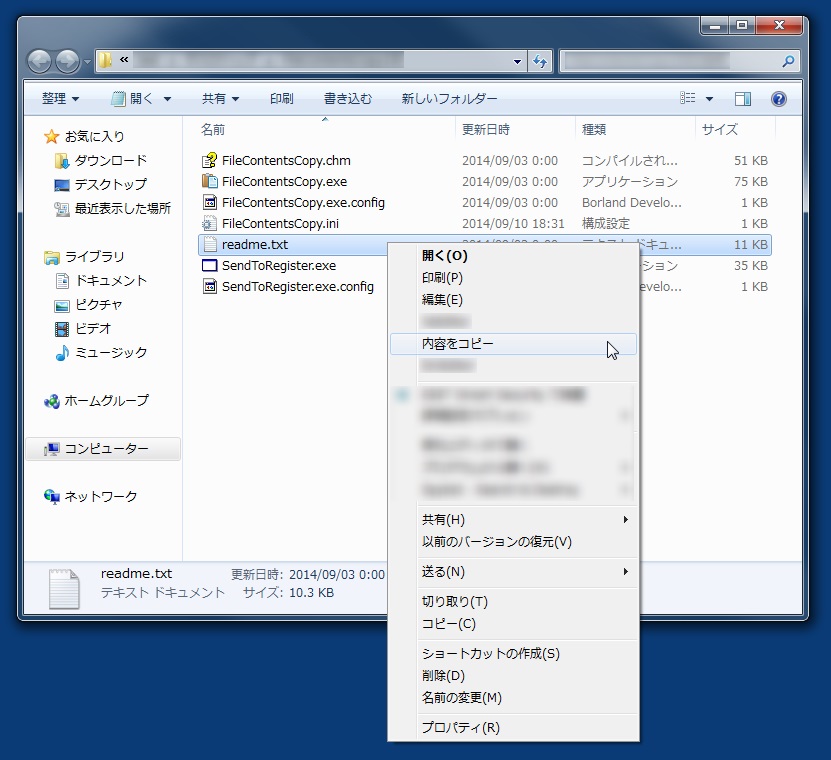Click the Refresh icon beside the address bar
The width and height of the screenshot is (831, 760).
click(x=539, y=61)
